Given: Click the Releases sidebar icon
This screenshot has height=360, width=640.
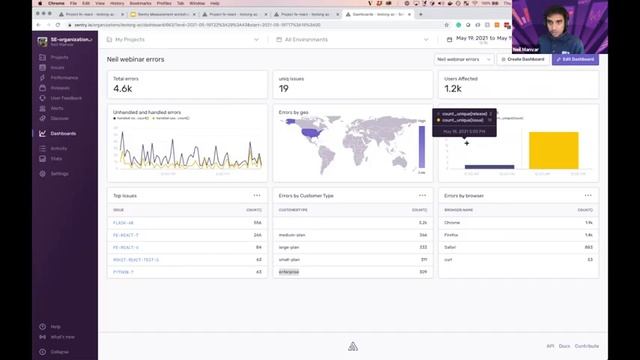Looking at the screenshot, I should 42,88.
